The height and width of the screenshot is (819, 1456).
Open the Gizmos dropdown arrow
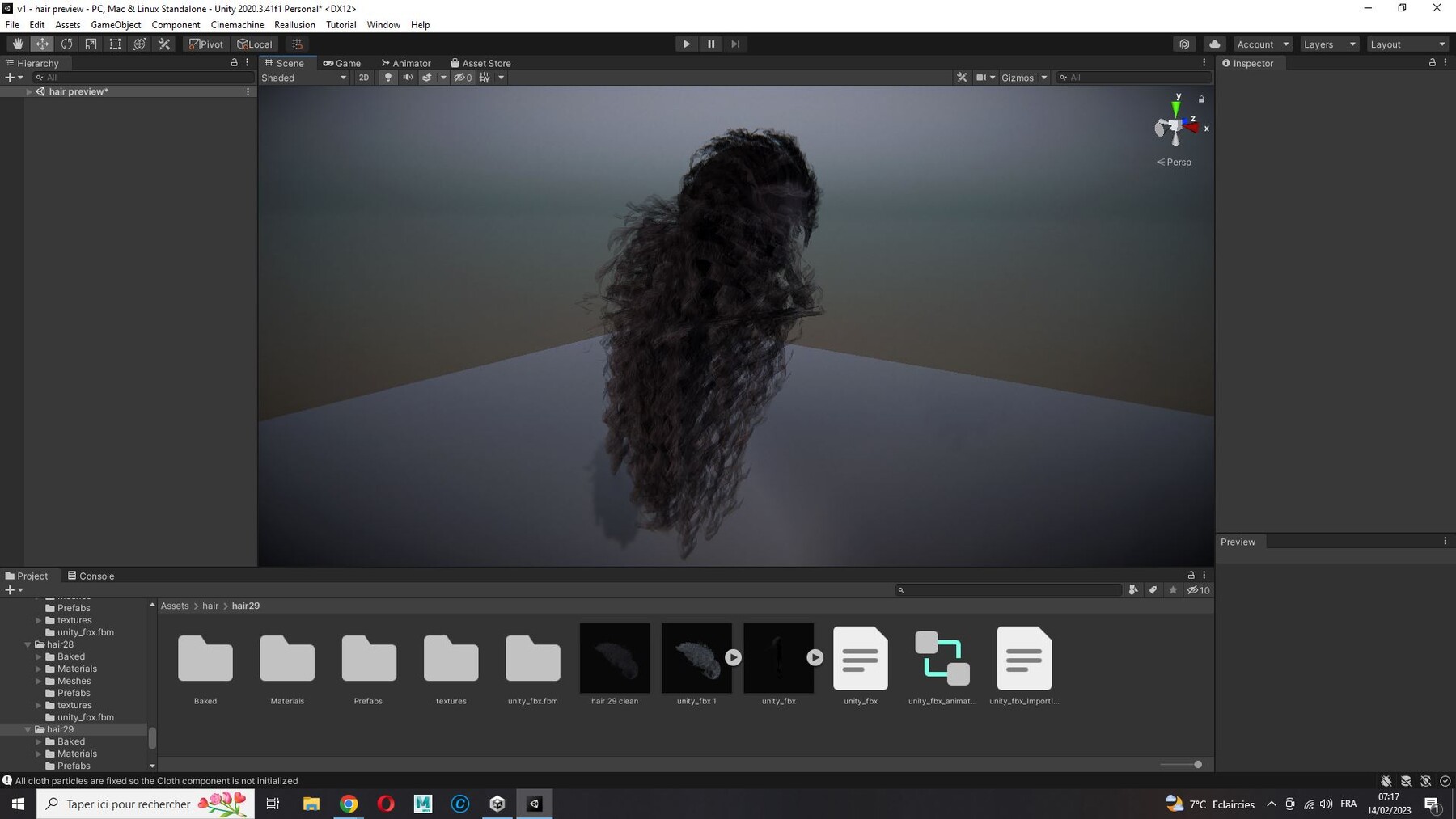click(x=1044, y=78)
